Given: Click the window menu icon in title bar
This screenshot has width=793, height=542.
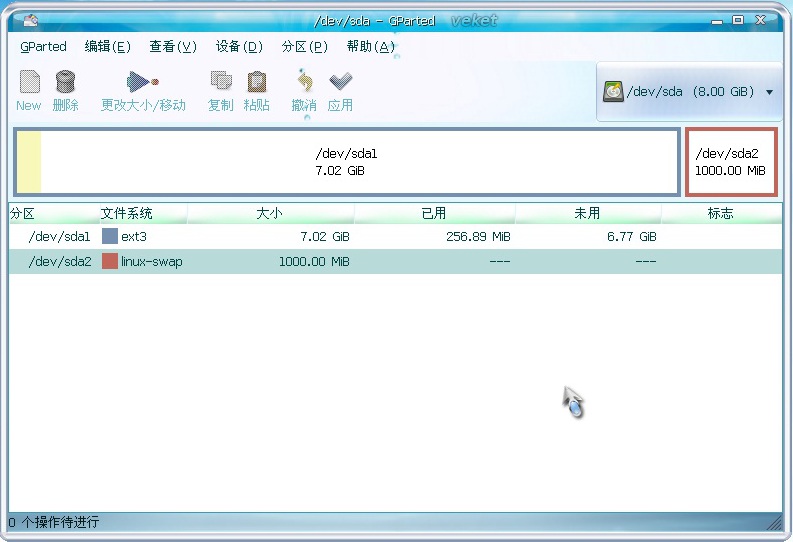Looking at the screenshot, I should [x=30, y=20].
